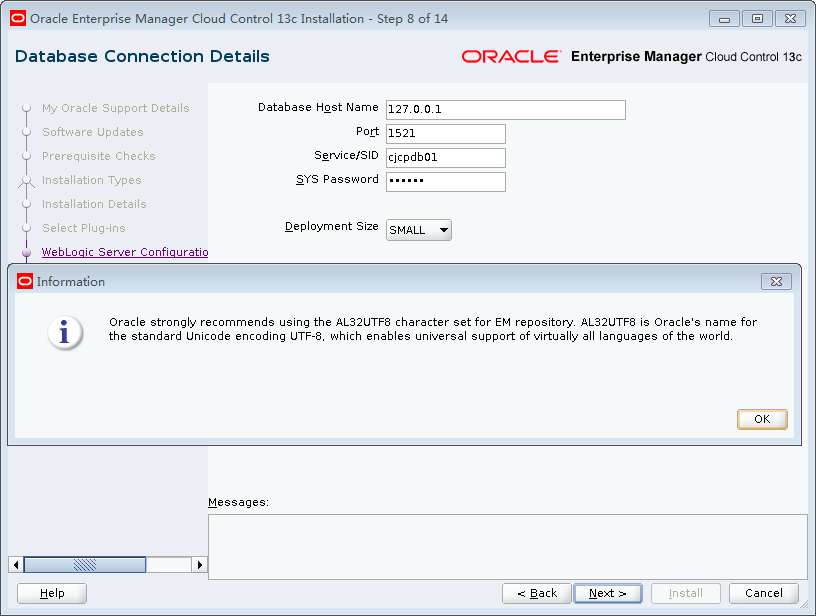The height and width of the screenshot is (616, 816).
Task: Click the Cancel button
Action: [x=763, y=593]
